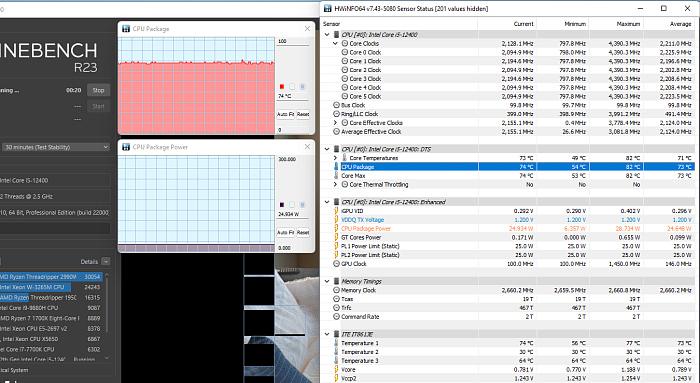Click the Sensor column header
The width and height of the screenshot is (700, 383).
(399, 24)
